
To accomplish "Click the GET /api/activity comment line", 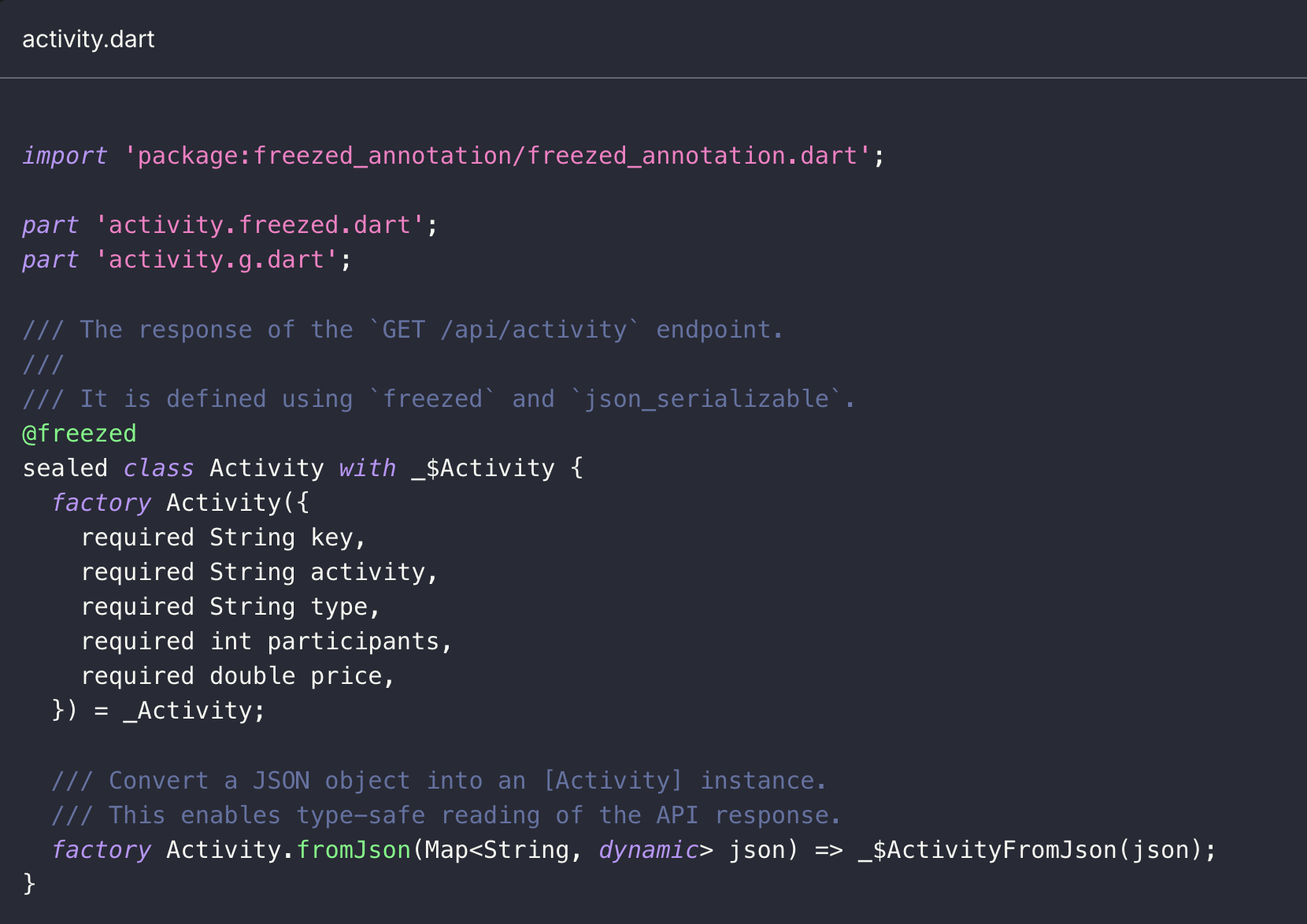I will tap(403, 329).
